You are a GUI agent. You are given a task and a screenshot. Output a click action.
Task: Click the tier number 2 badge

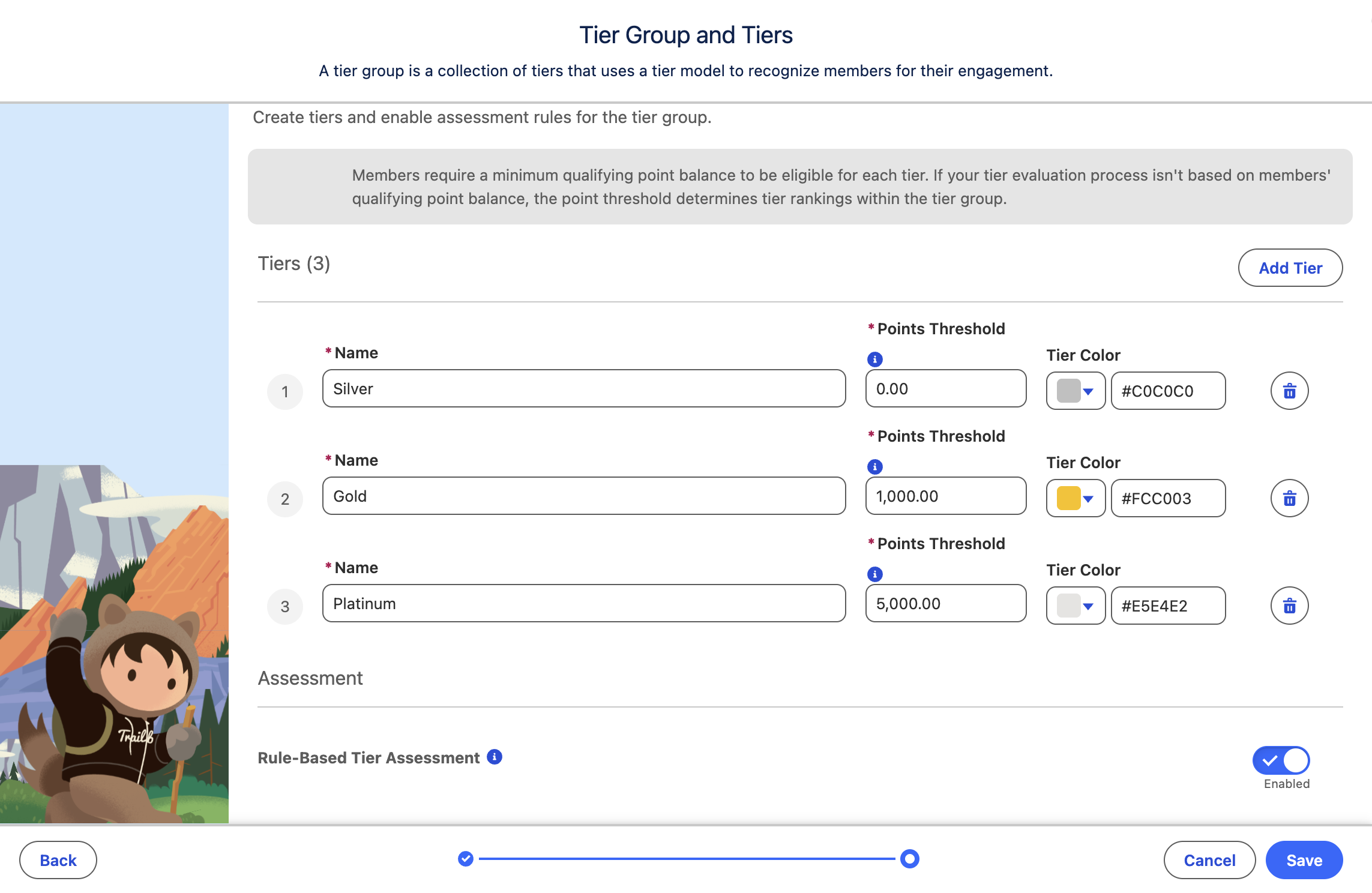pyautogui.click(x=285, y=499)
